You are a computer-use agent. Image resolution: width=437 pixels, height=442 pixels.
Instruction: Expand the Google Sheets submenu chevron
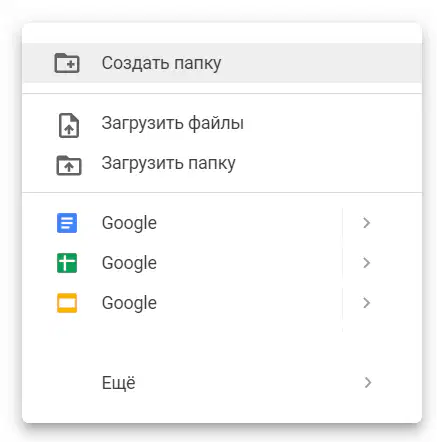pyautogui.click(x=367, y=263)
